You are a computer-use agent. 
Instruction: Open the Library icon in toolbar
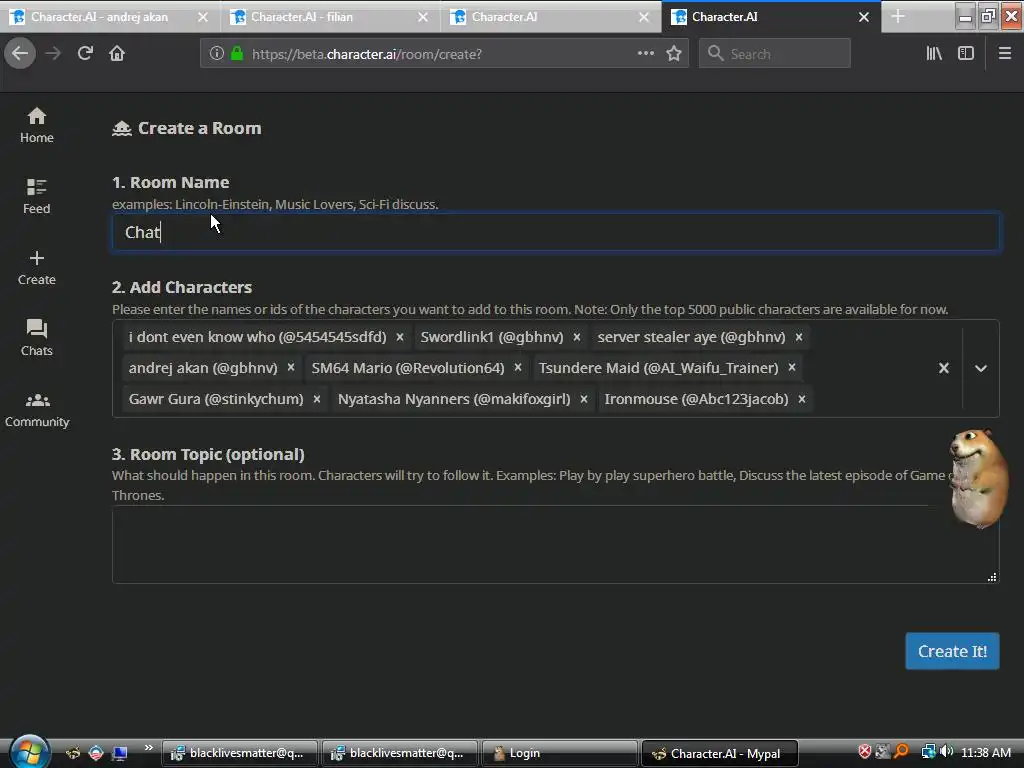coord(934,54)
